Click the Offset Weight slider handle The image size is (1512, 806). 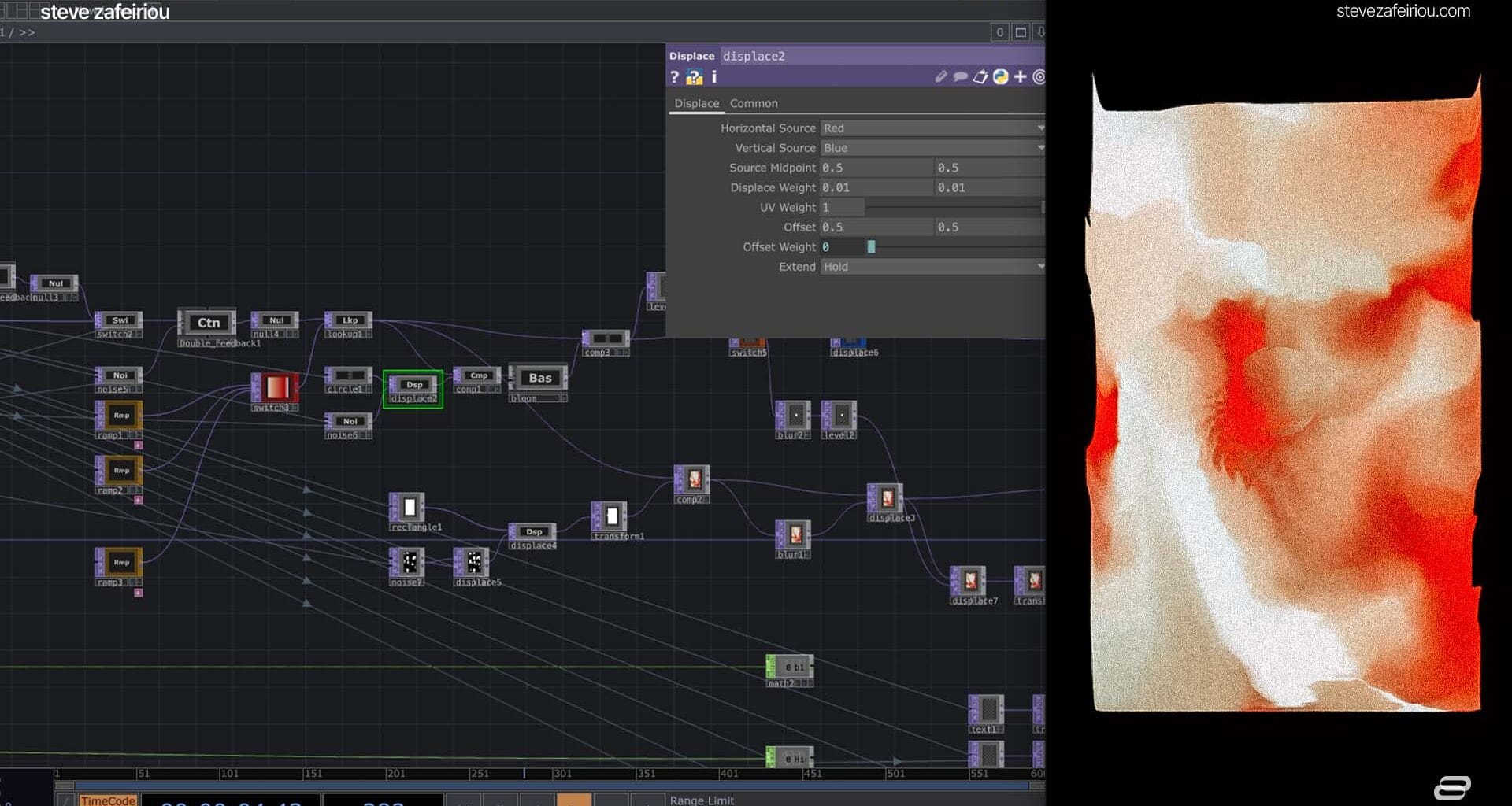(871, 247)
